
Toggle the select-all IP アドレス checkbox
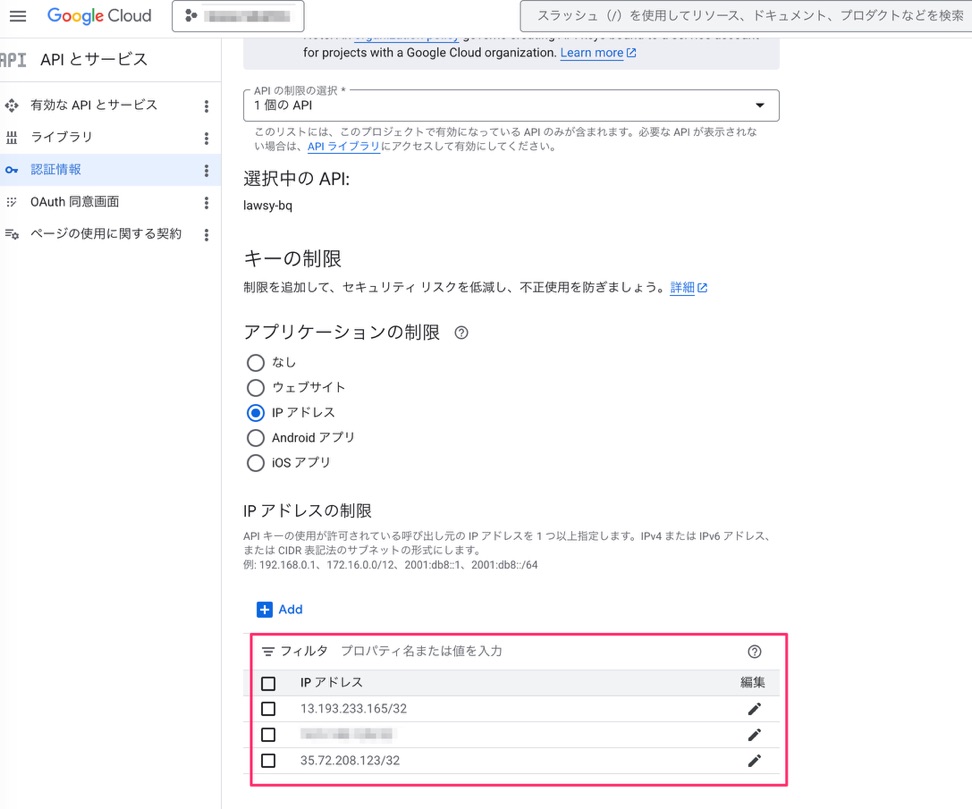click(x=268, y=684)
